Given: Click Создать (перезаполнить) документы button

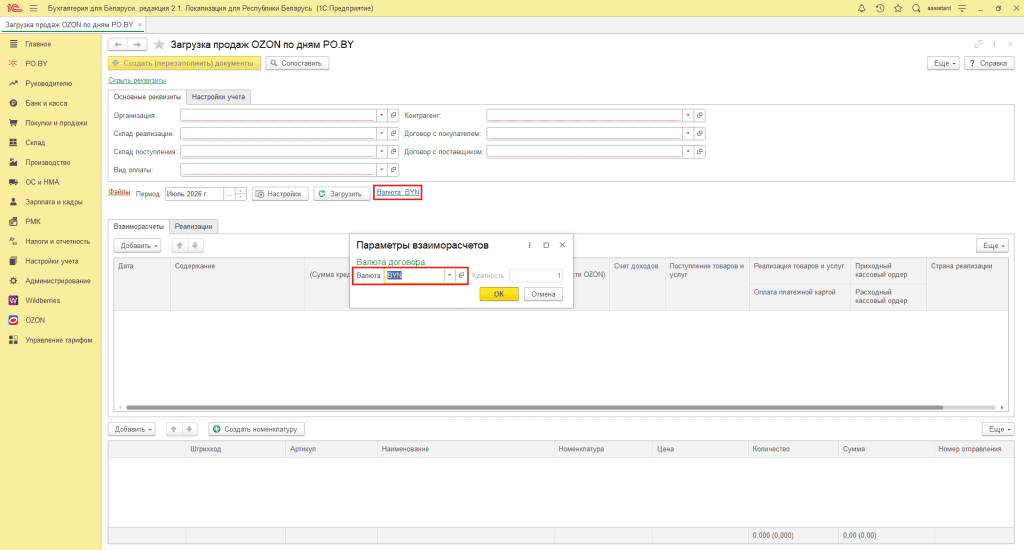Looking at the screenshot, I should 184,63.
